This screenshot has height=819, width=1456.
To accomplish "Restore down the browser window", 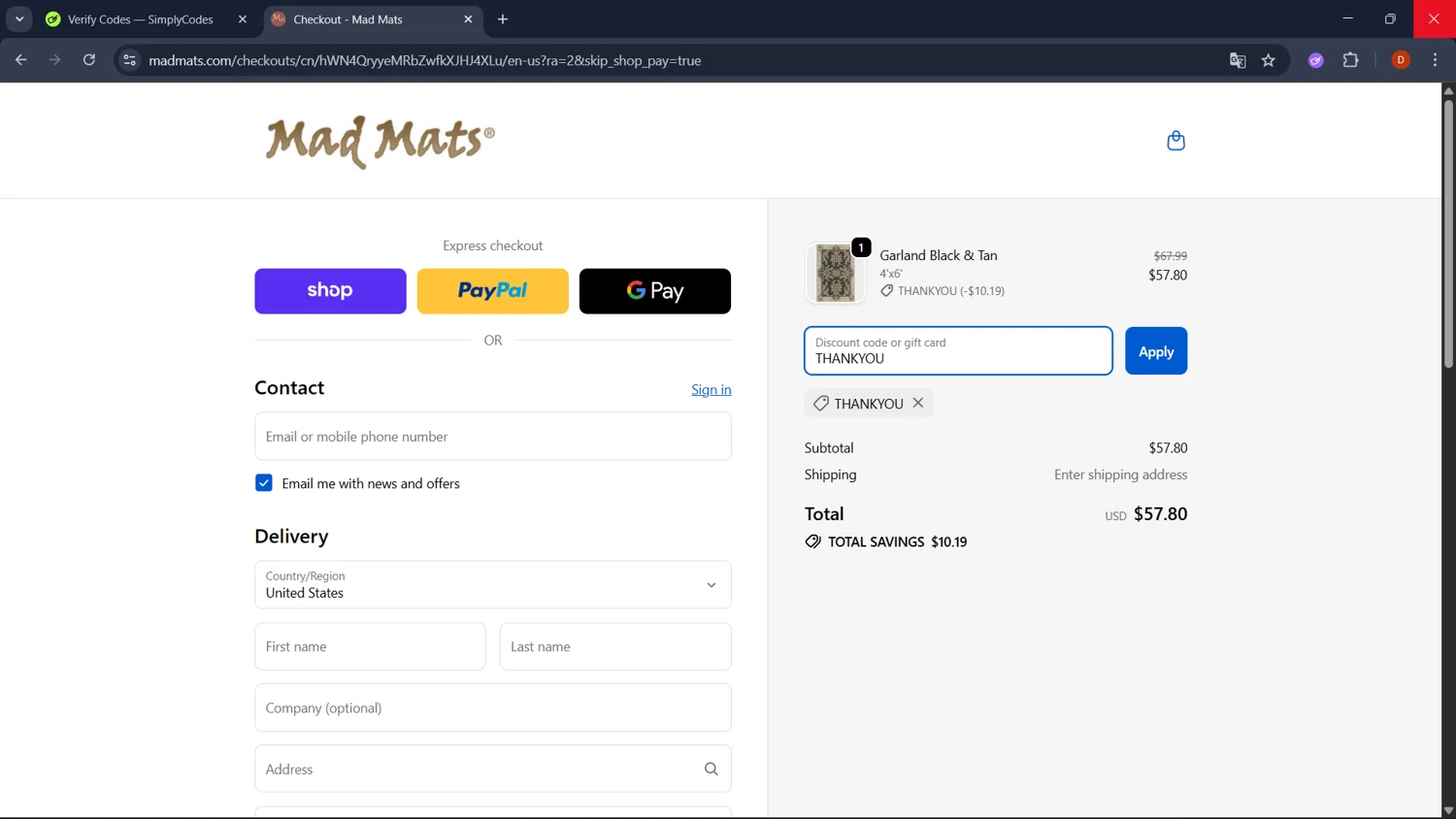I will (1390, 18).
